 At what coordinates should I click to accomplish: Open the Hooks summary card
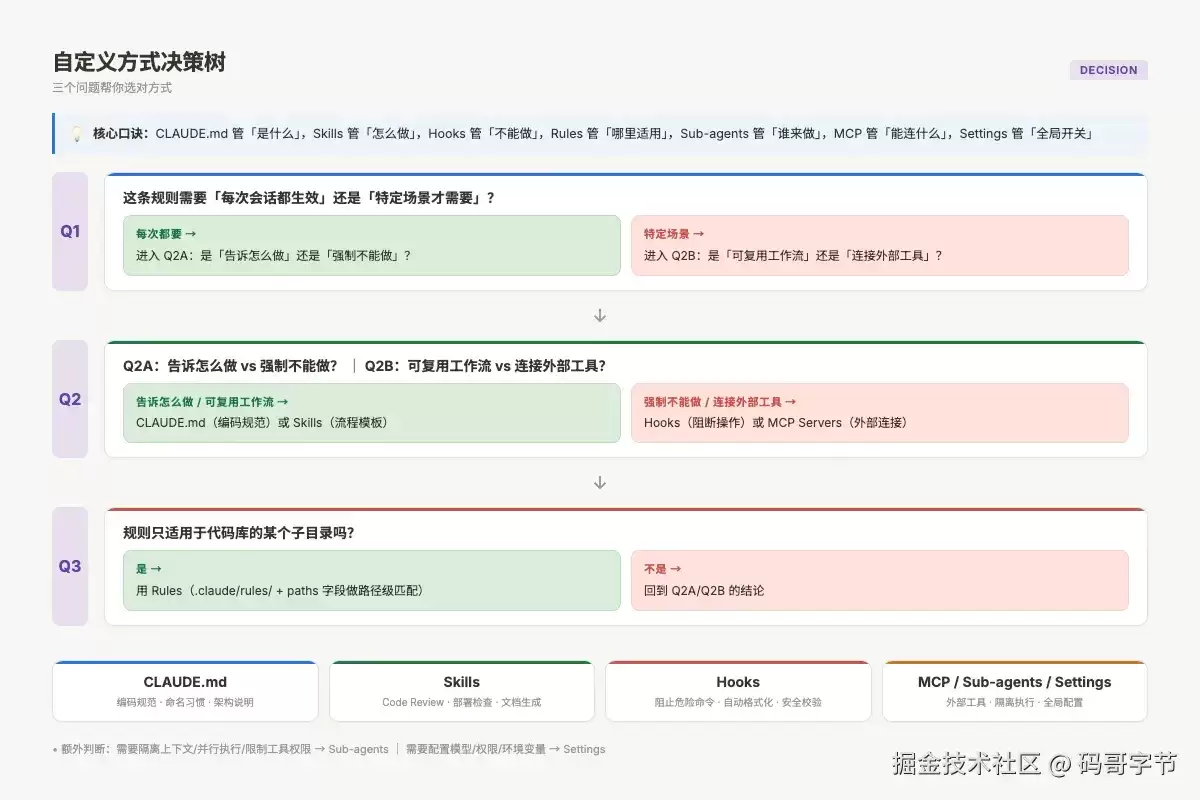[x=738, y=691]
